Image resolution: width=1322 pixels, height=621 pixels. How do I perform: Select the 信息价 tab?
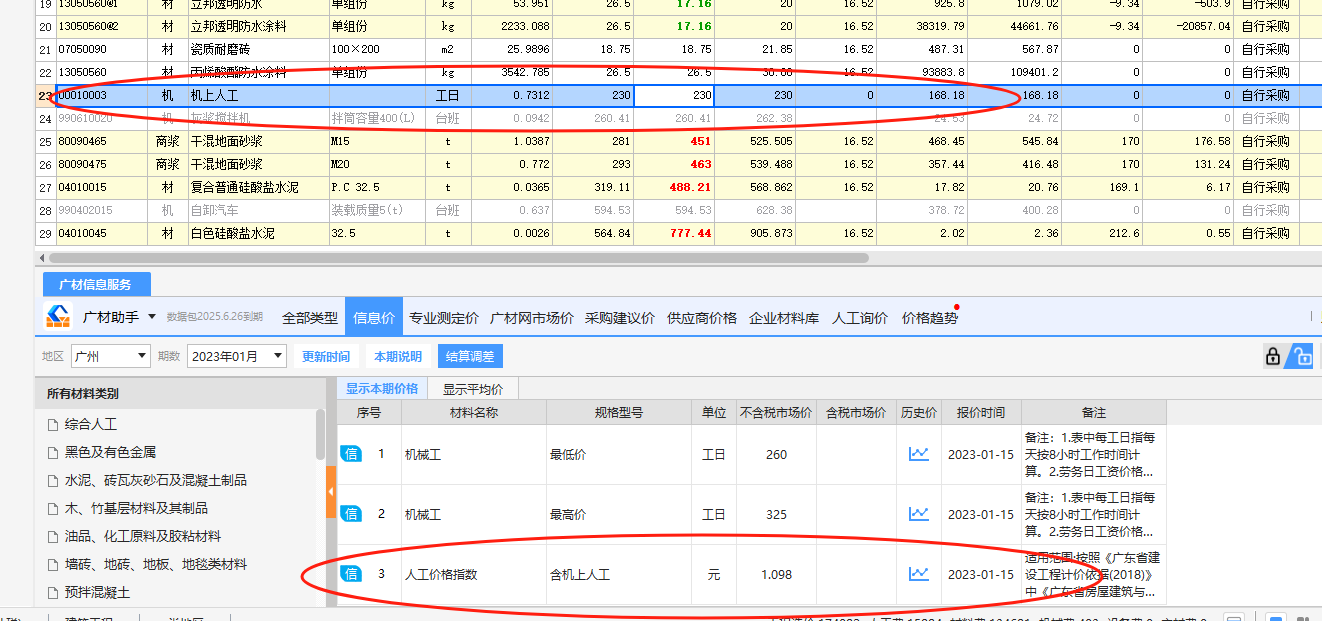click(373, 318)
